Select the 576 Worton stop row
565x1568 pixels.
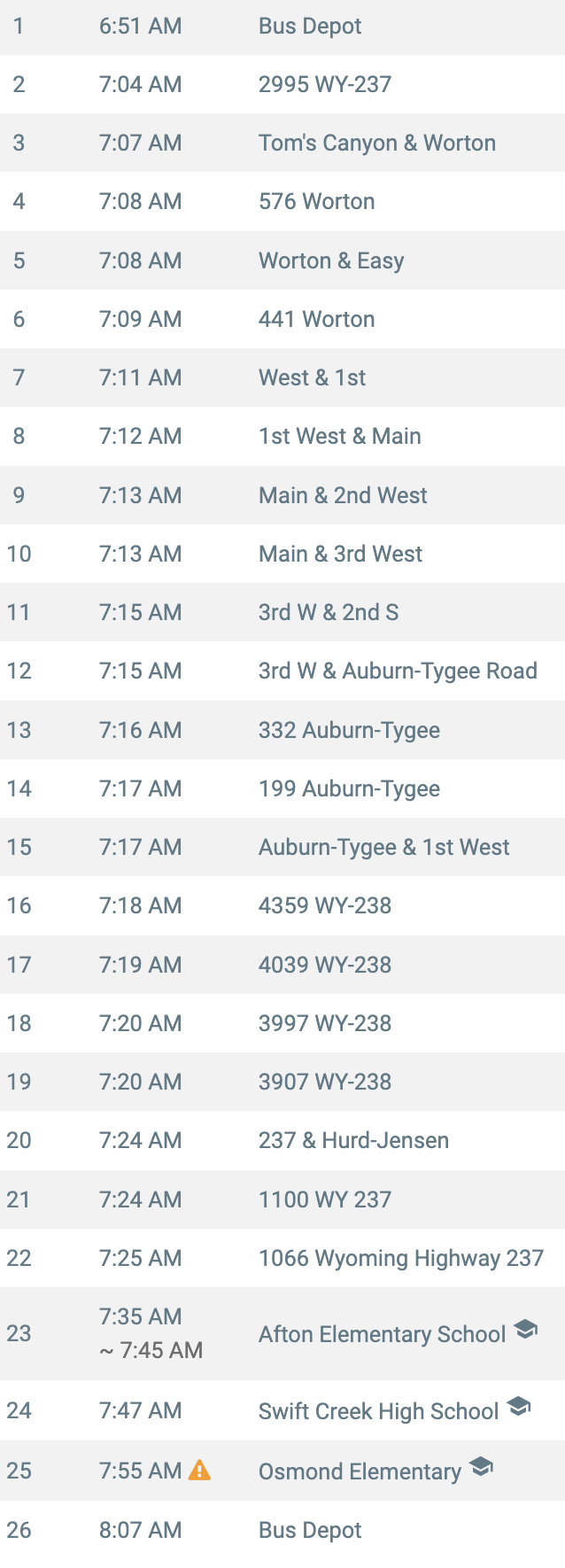[282, 201]
